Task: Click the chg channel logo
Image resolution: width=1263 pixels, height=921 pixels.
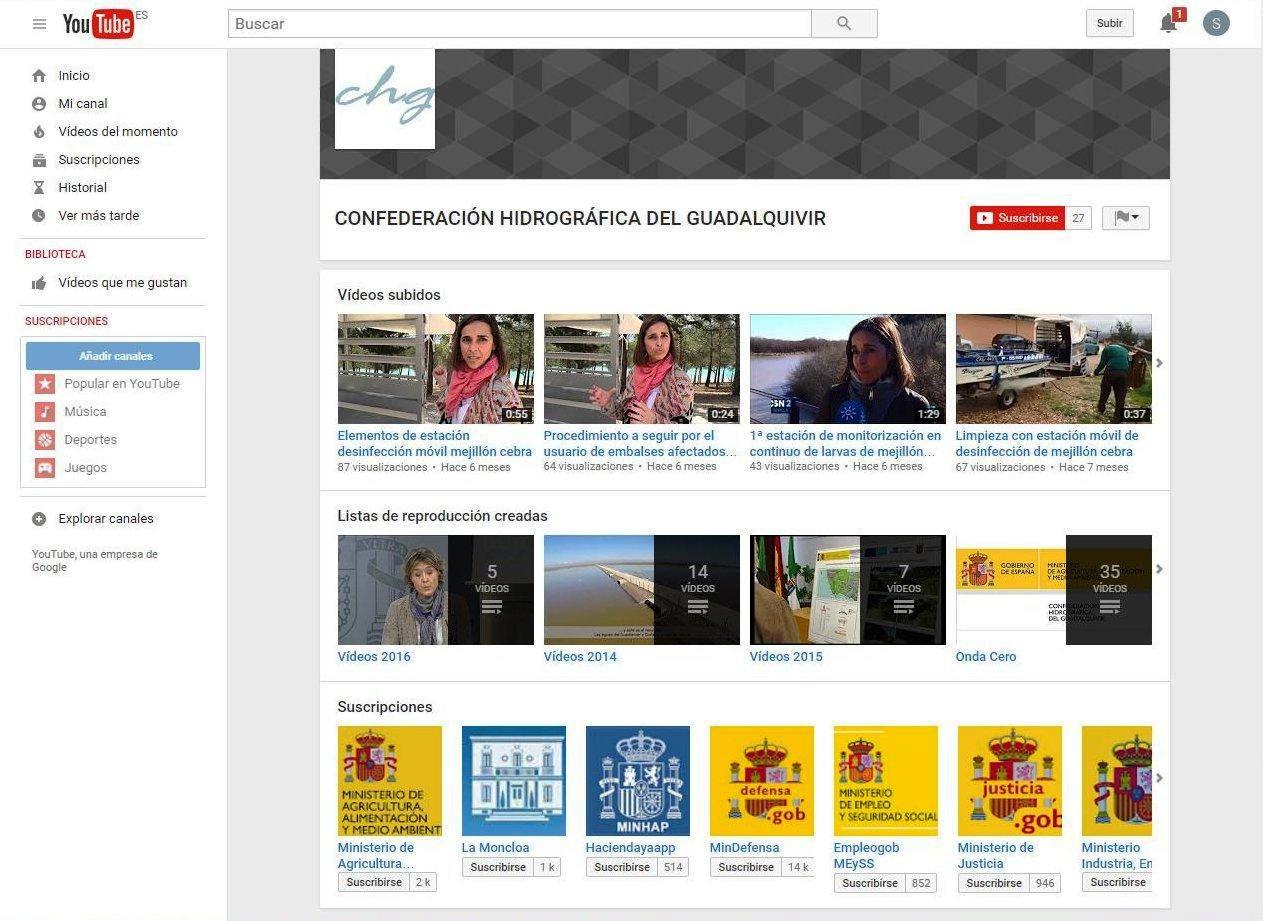Action: click(385, 99)
